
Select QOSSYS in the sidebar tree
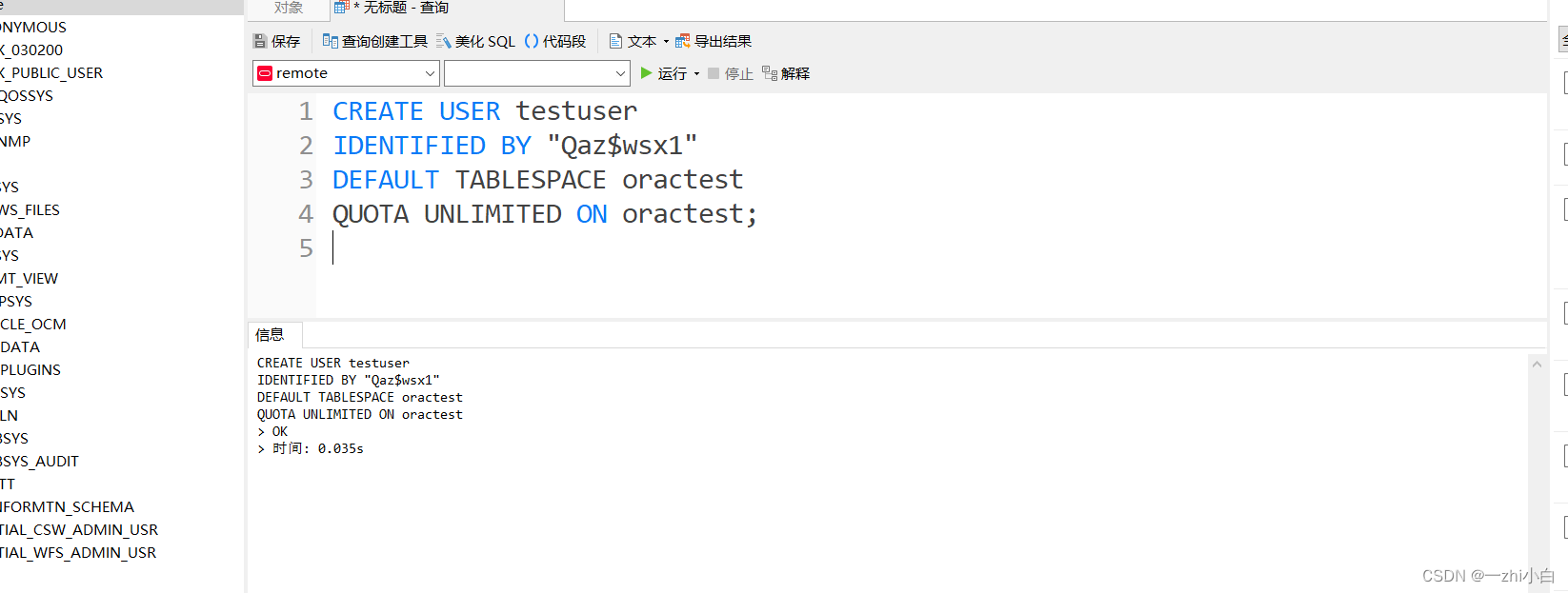click(27, 95)
